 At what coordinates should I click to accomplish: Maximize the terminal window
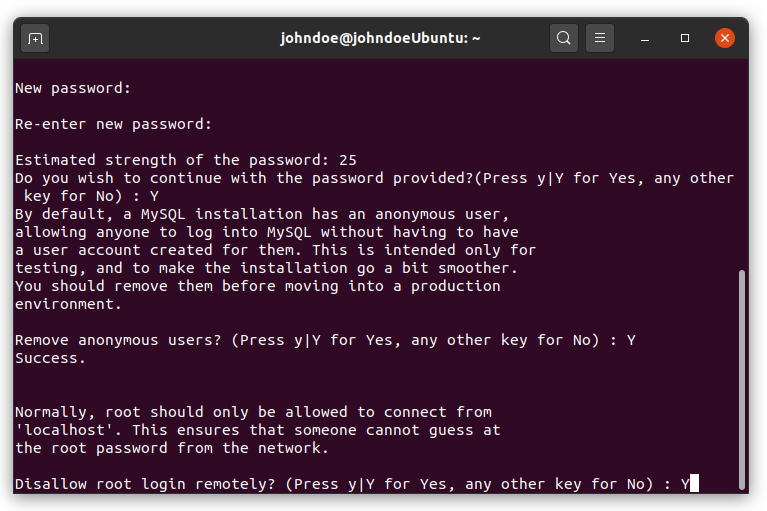[685, 38]
